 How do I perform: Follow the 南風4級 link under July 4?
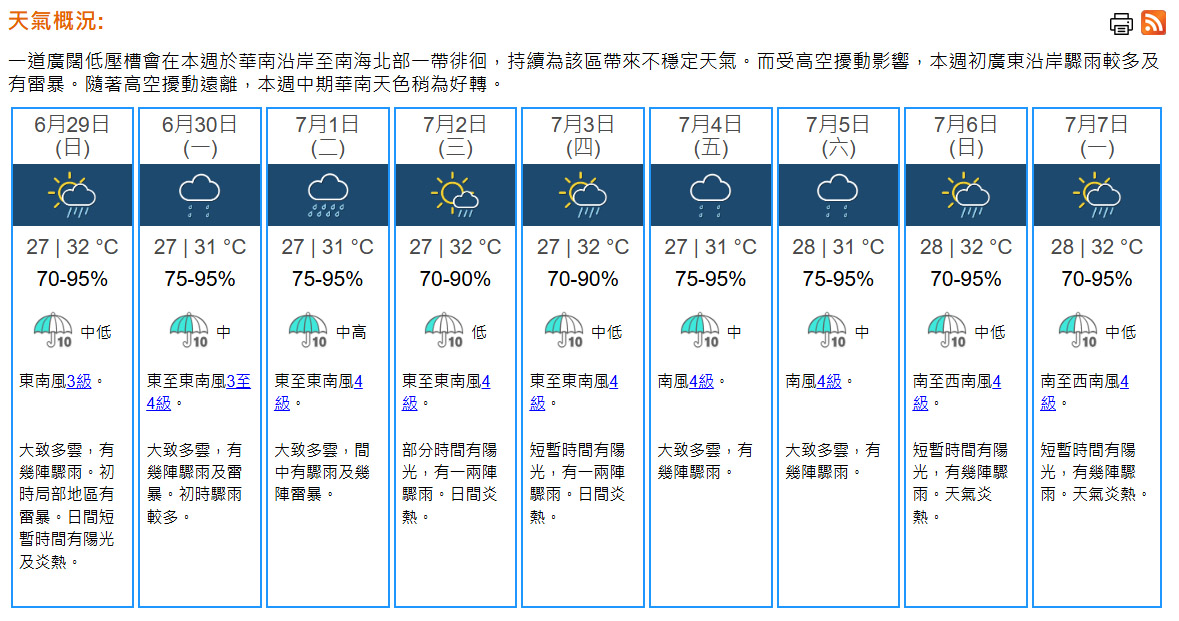[702, 381]
